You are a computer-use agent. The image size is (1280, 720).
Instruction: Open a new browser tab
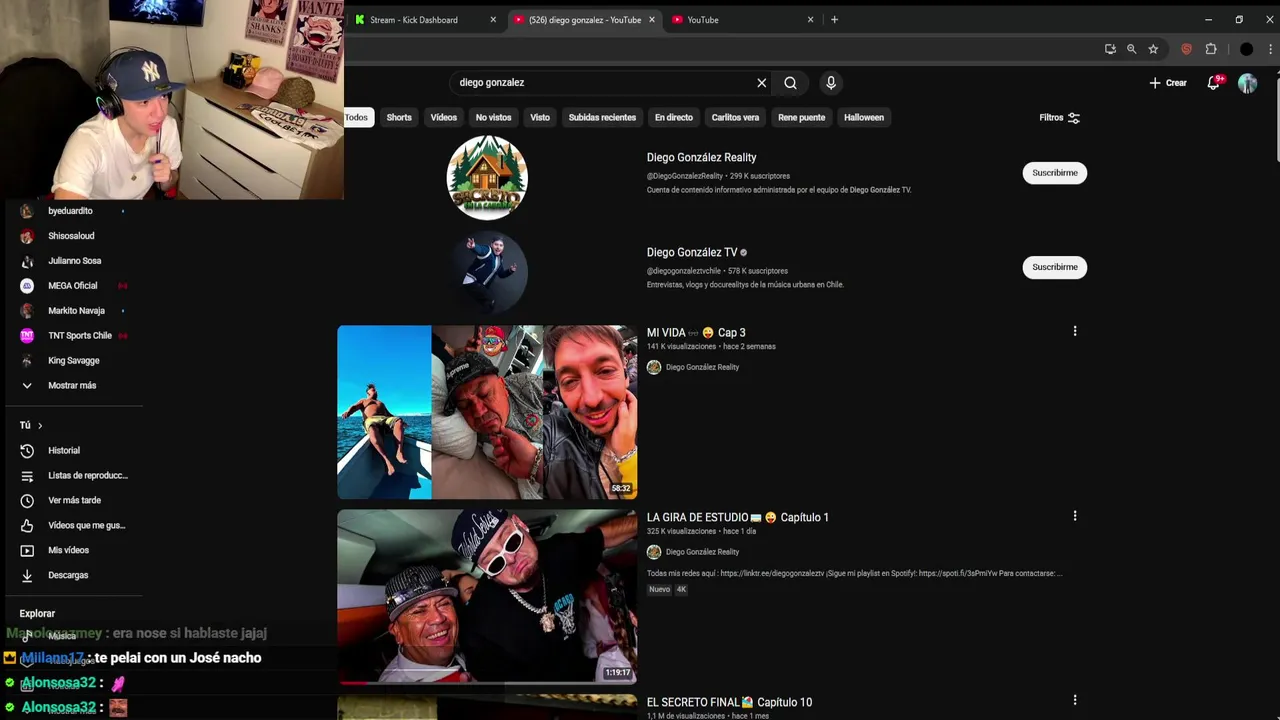(x=834, y=20)
